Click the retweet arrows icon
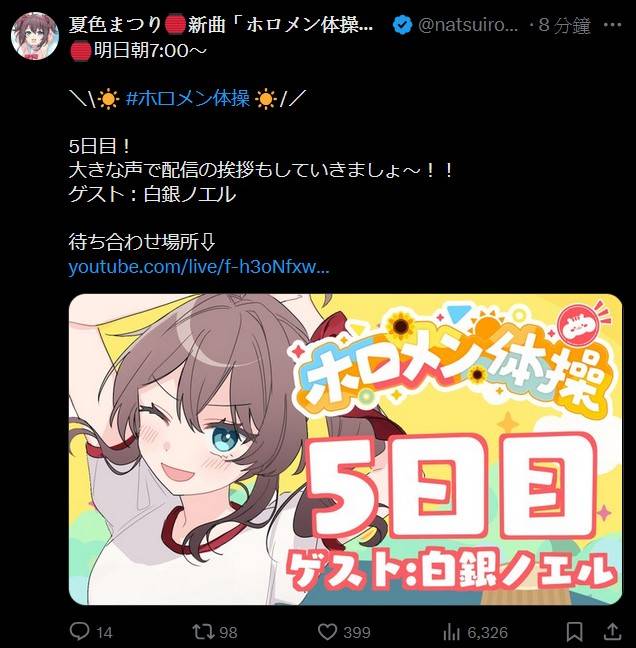This screenshot has height=648, width=636. pyautogui.click(x=203, y=631)
